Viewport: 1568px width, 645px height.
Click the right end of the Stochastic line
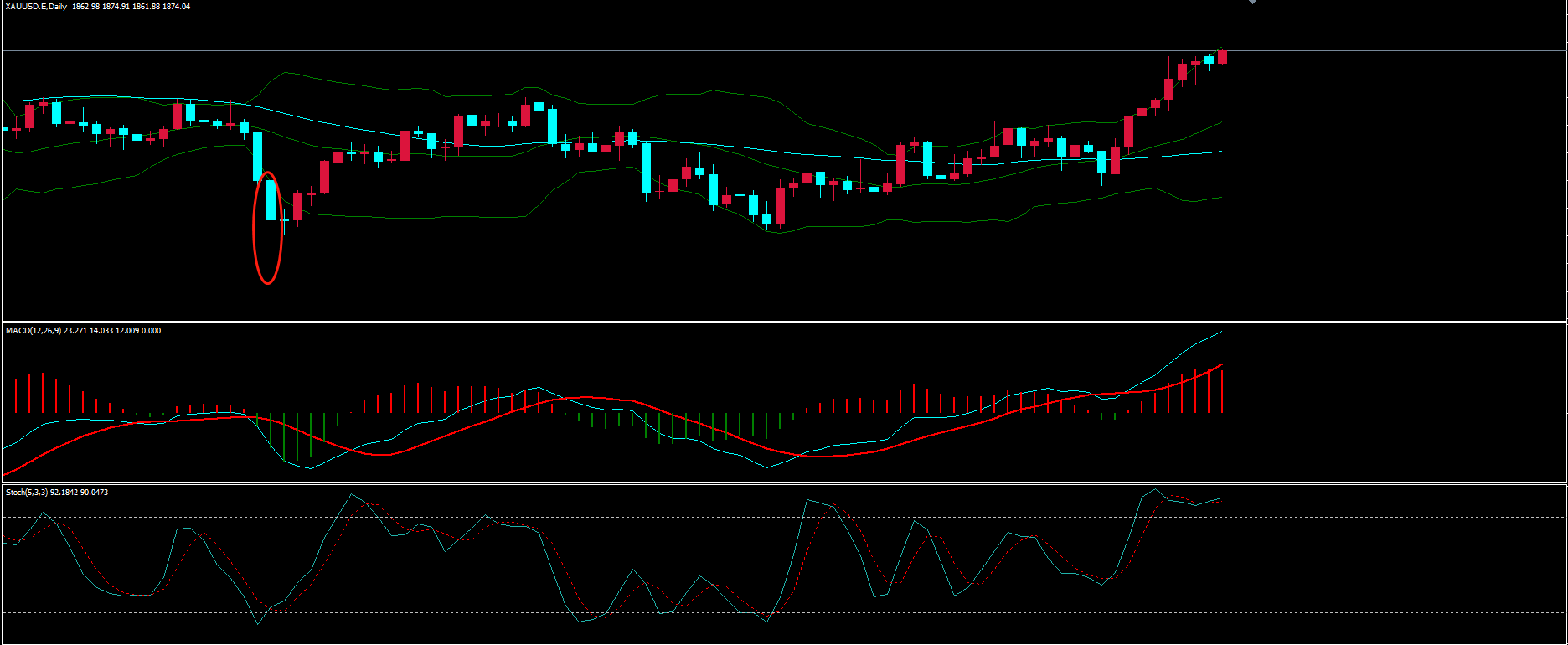pos(1220,498)
